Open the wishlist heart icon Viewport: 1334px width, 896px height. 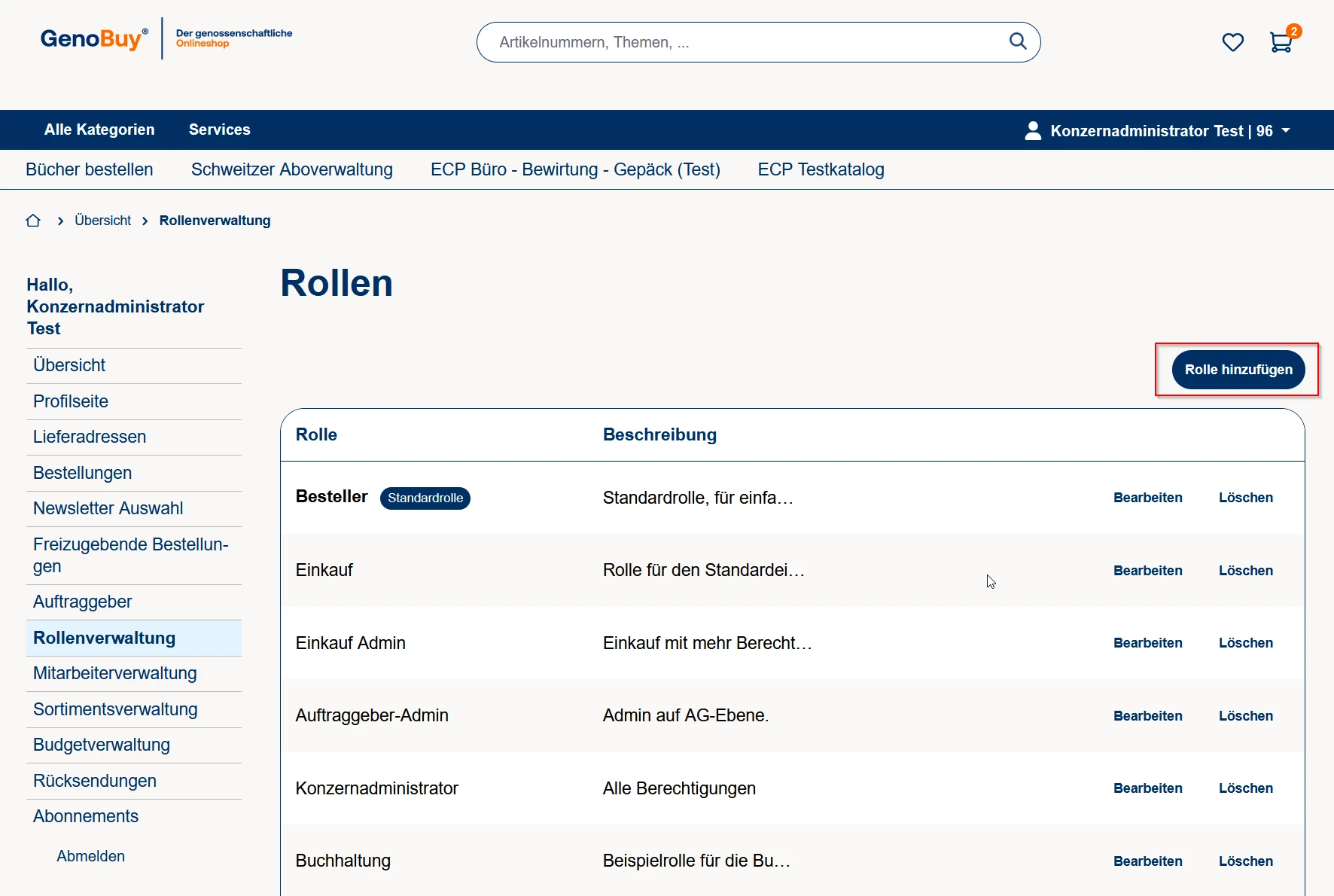pos(1232,42)
